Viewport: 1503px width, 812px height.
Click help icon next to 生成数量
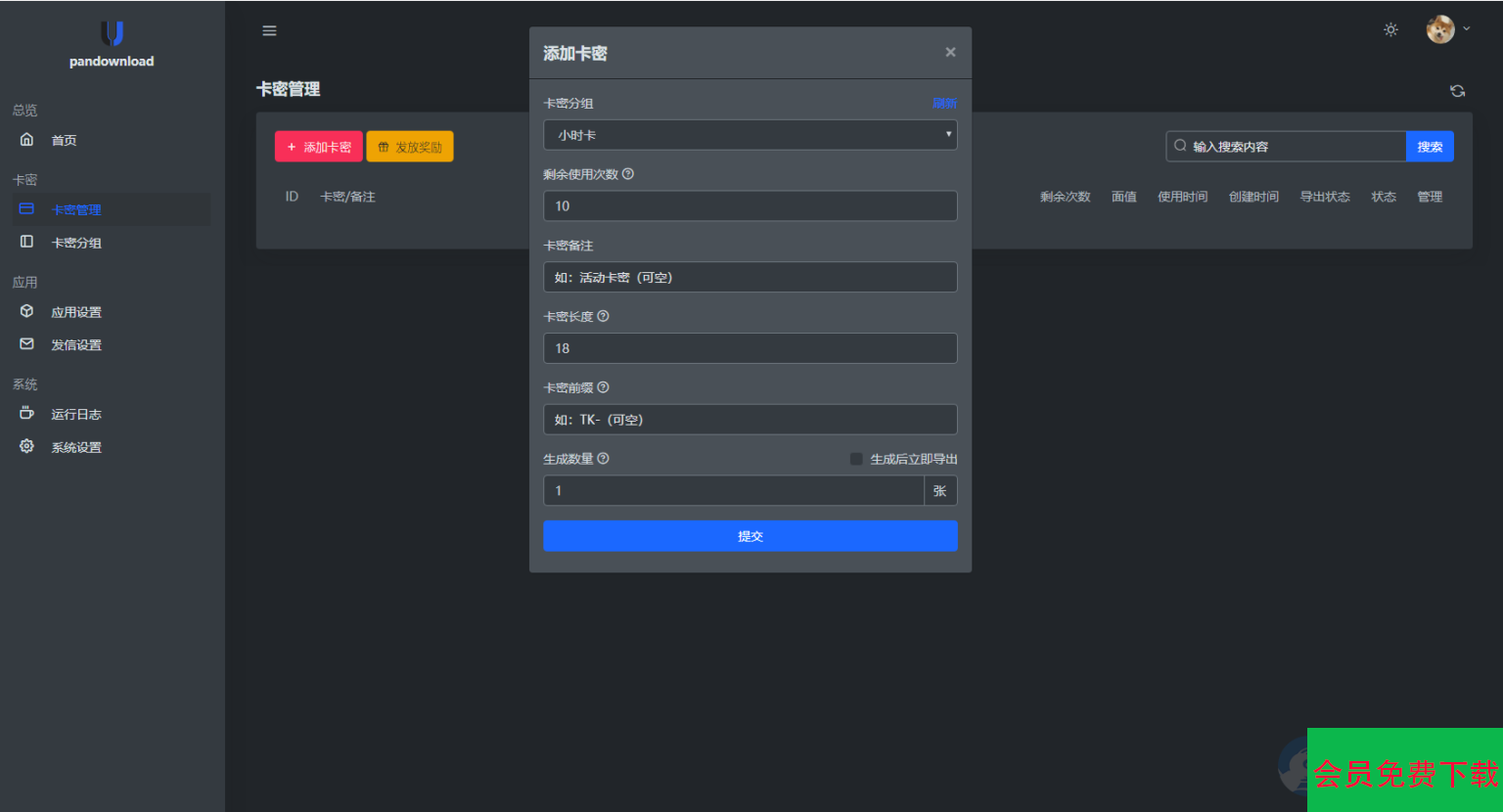[x=603, y=459]
